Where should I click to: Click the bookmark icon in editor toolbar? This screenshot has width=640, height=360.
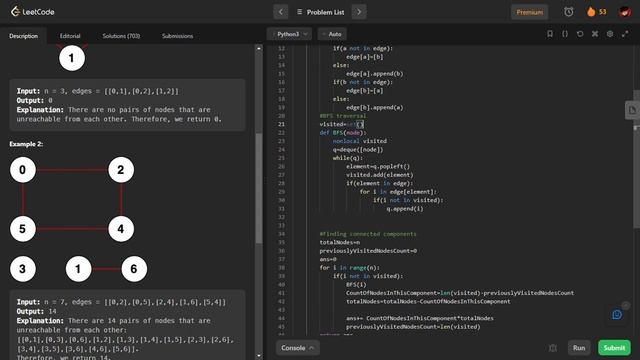[x=550, y=34]
